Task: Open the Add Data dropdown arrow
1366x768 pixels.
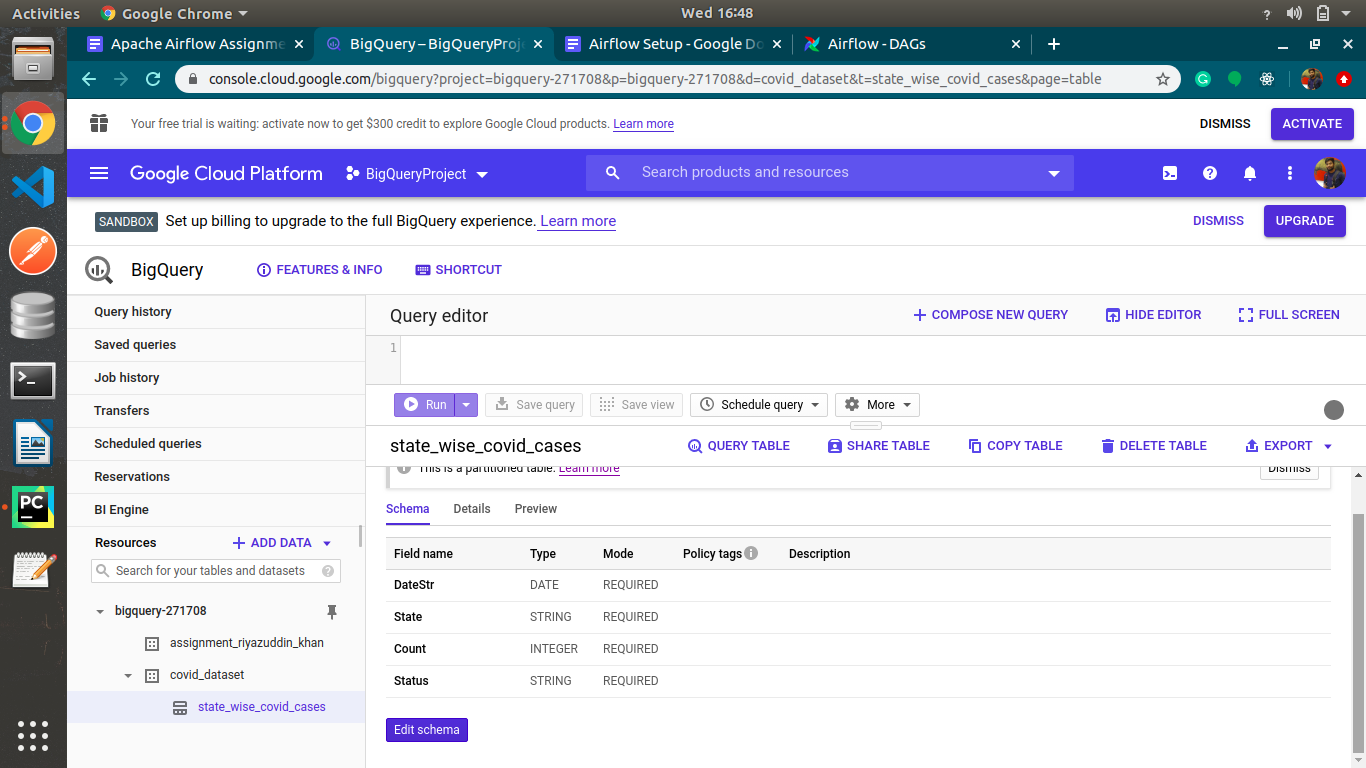Action: click(327, 543)
